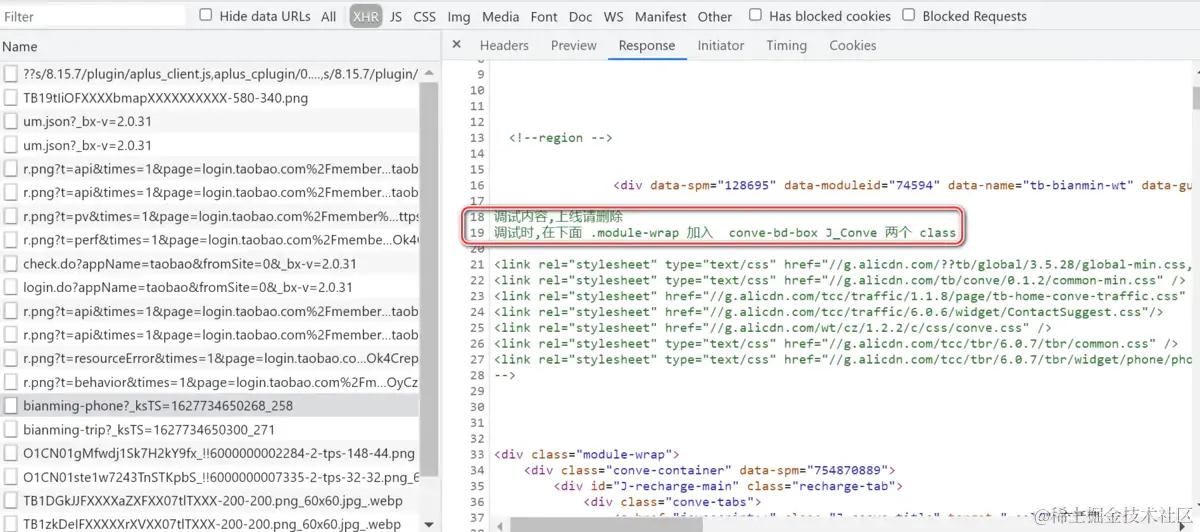This screenshot has height=532, width=1200.
Task: Filter requests by JS type
Action: pos(396,16)
